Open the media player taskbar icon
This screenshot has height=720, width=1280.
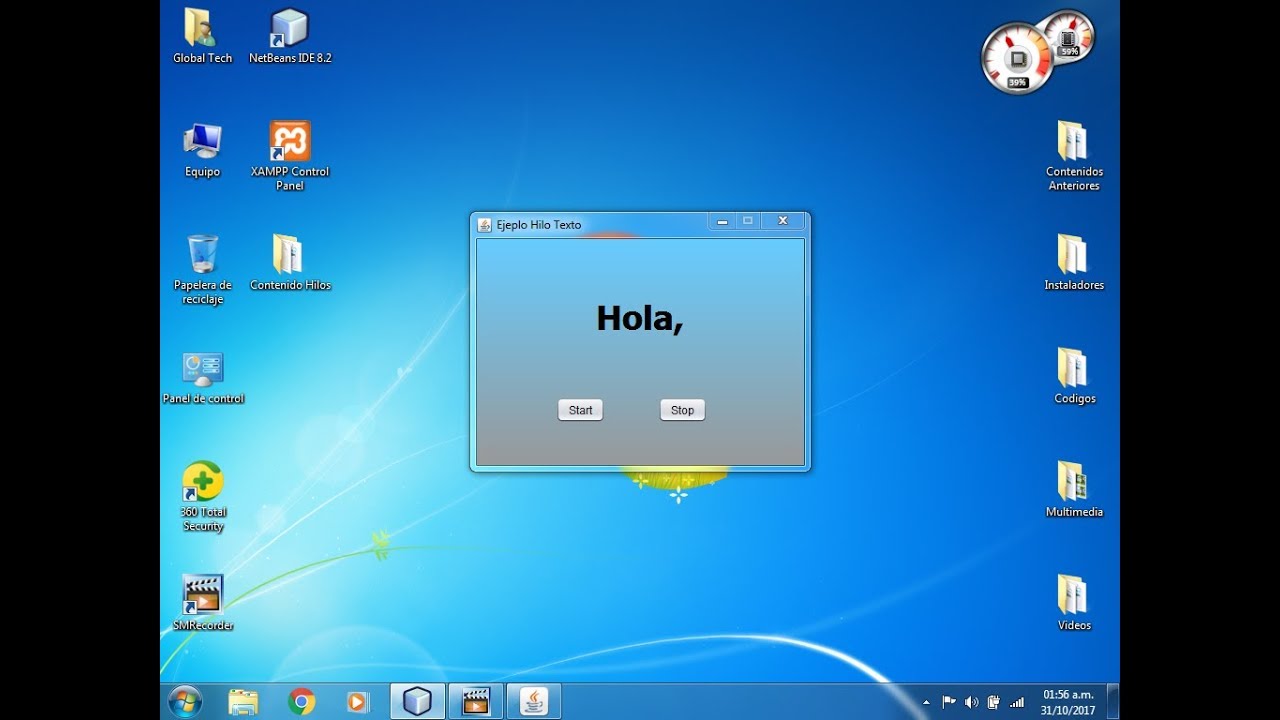[358, 702]
